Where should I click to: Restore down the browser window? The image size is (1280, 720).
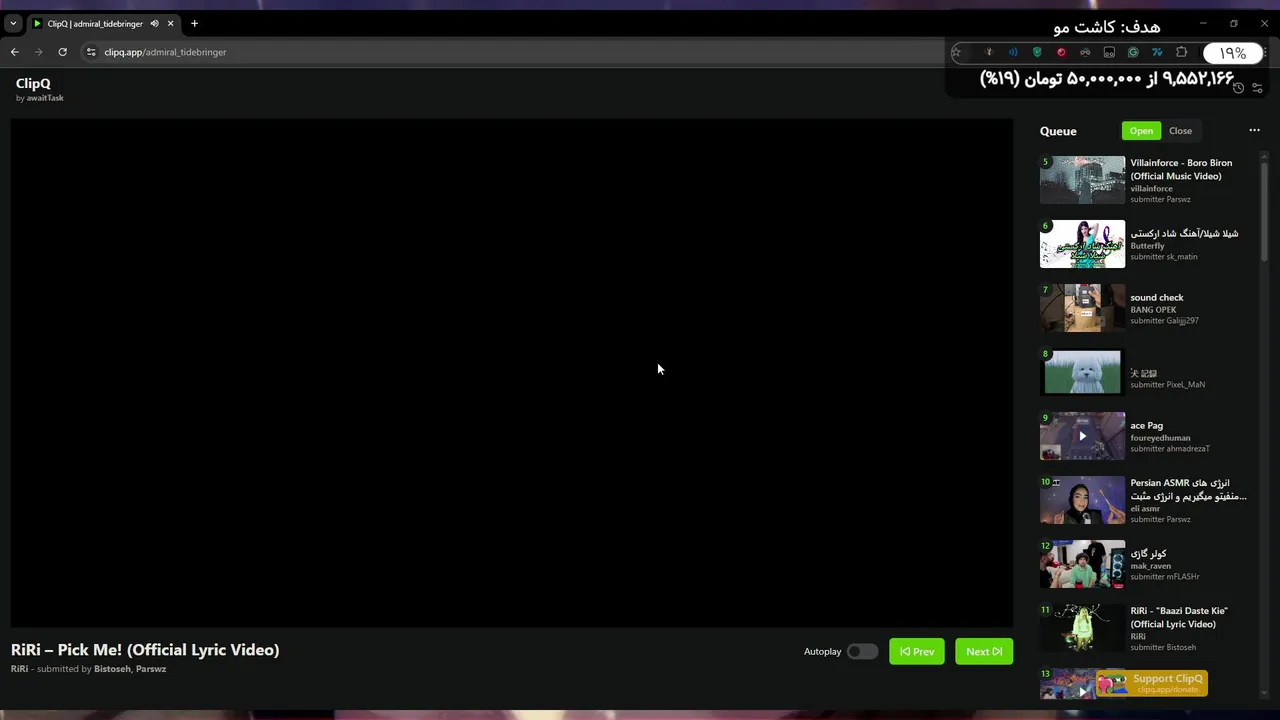(1234, 23)
